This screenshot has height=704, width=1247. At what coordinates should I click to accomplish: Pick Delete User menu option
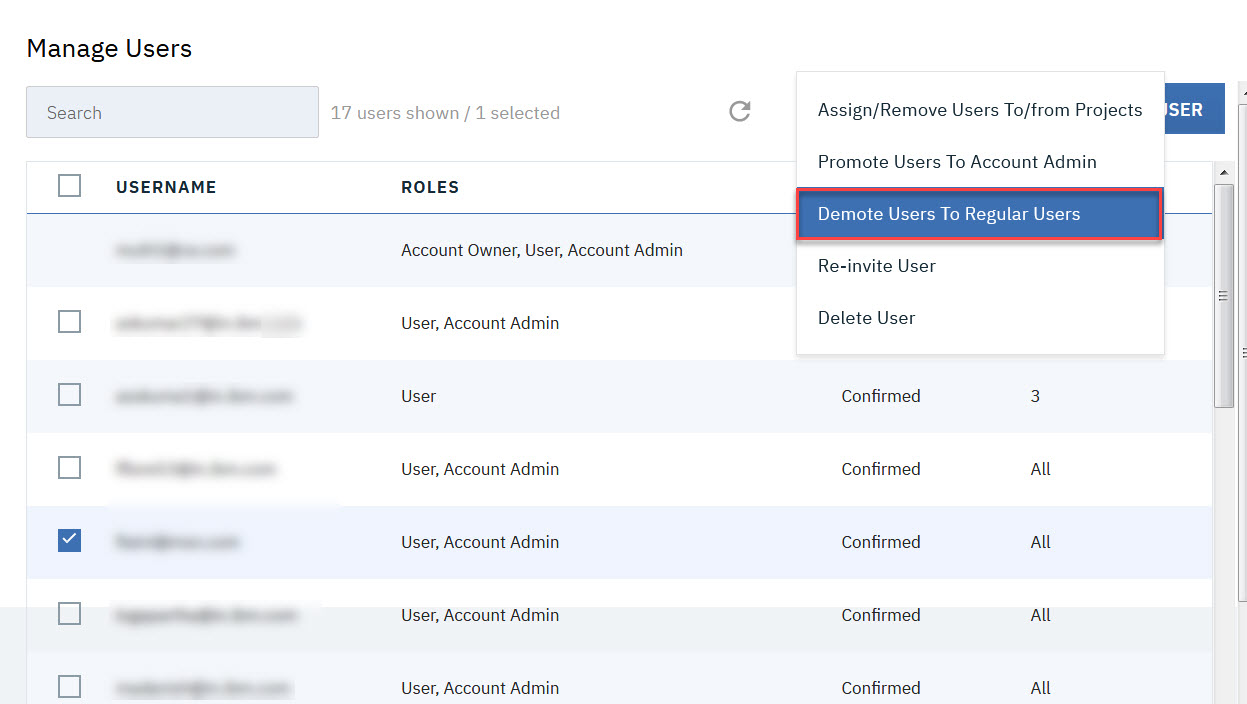866,318
